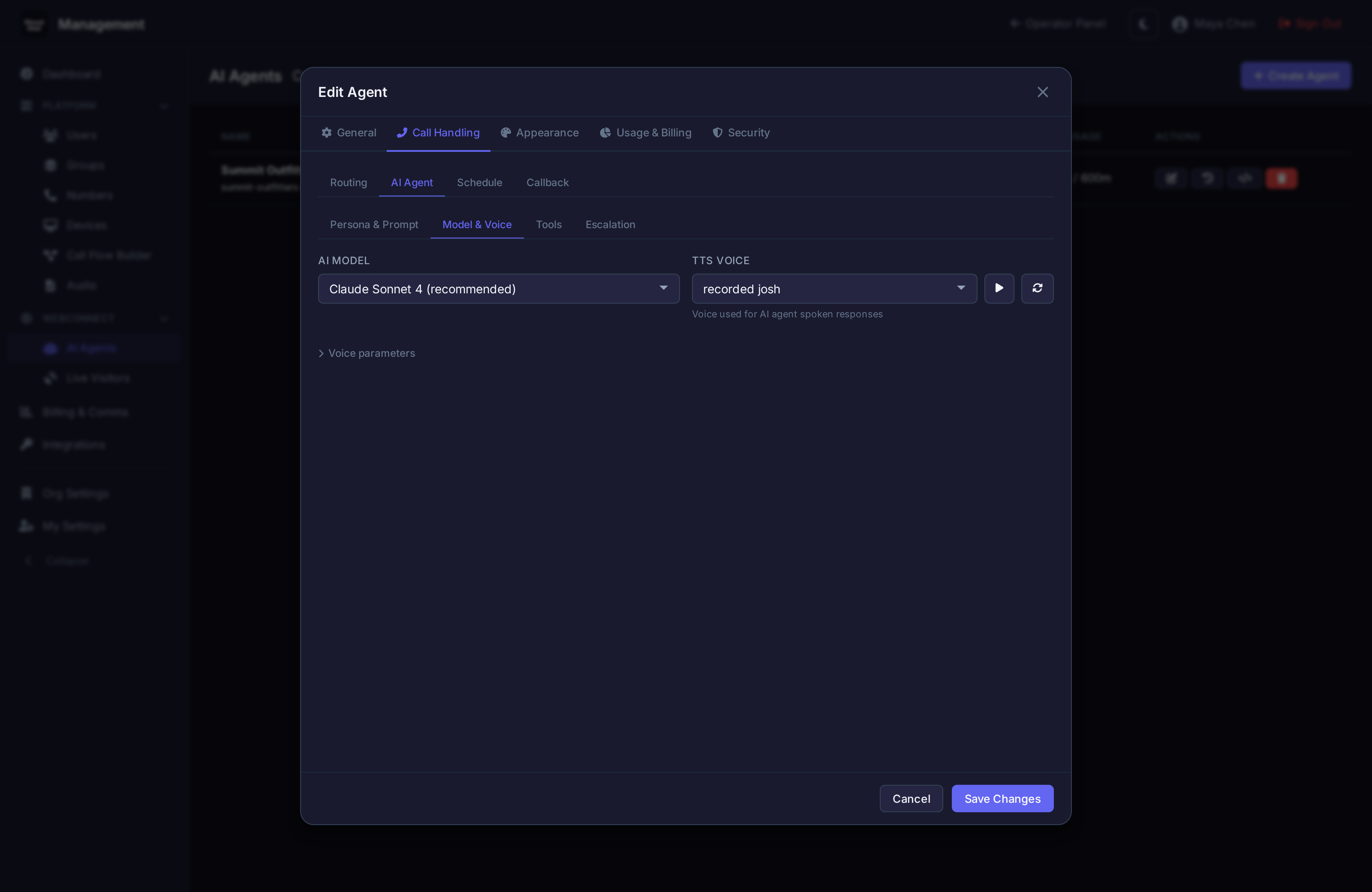Click Sign Out in top bar

point(1310,24)
